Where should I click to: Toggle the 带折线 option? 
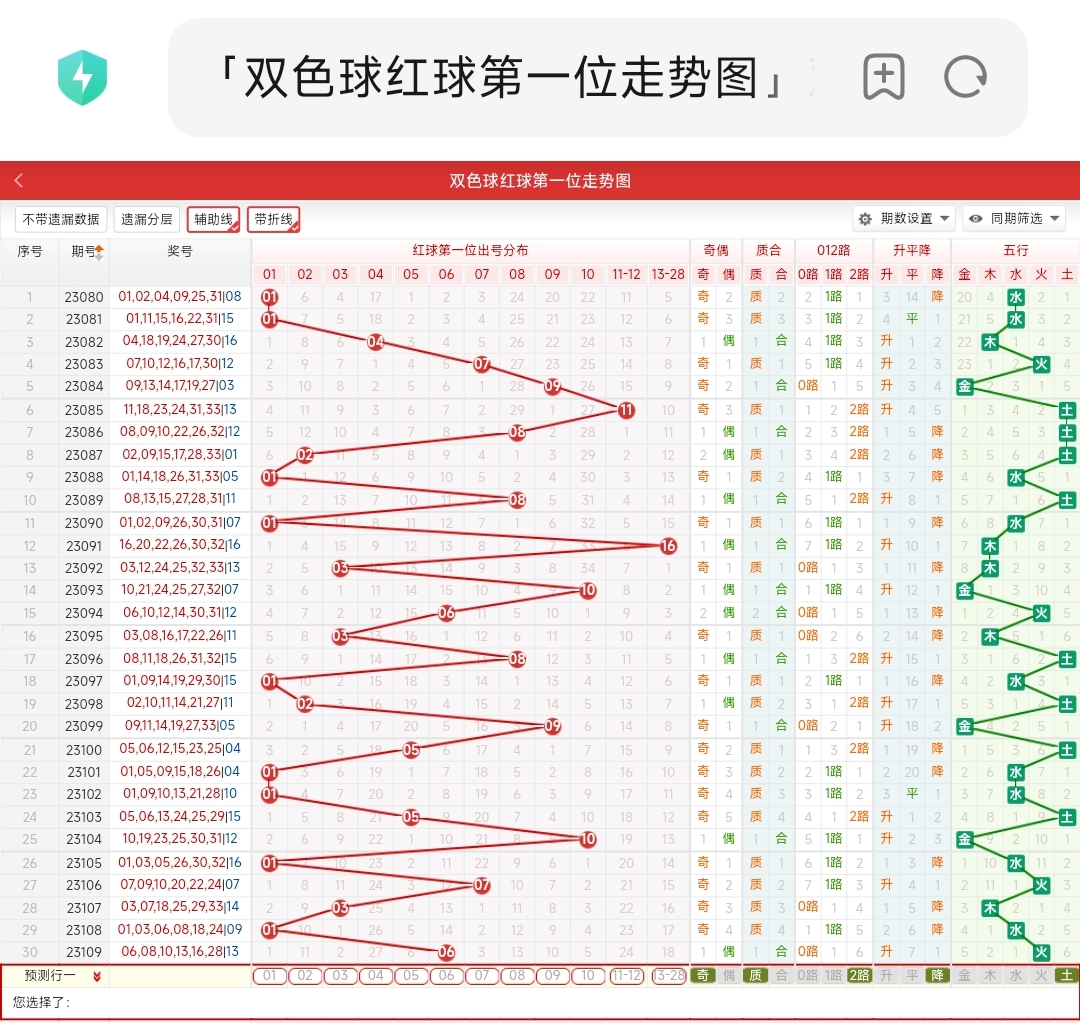pos(273,220)
